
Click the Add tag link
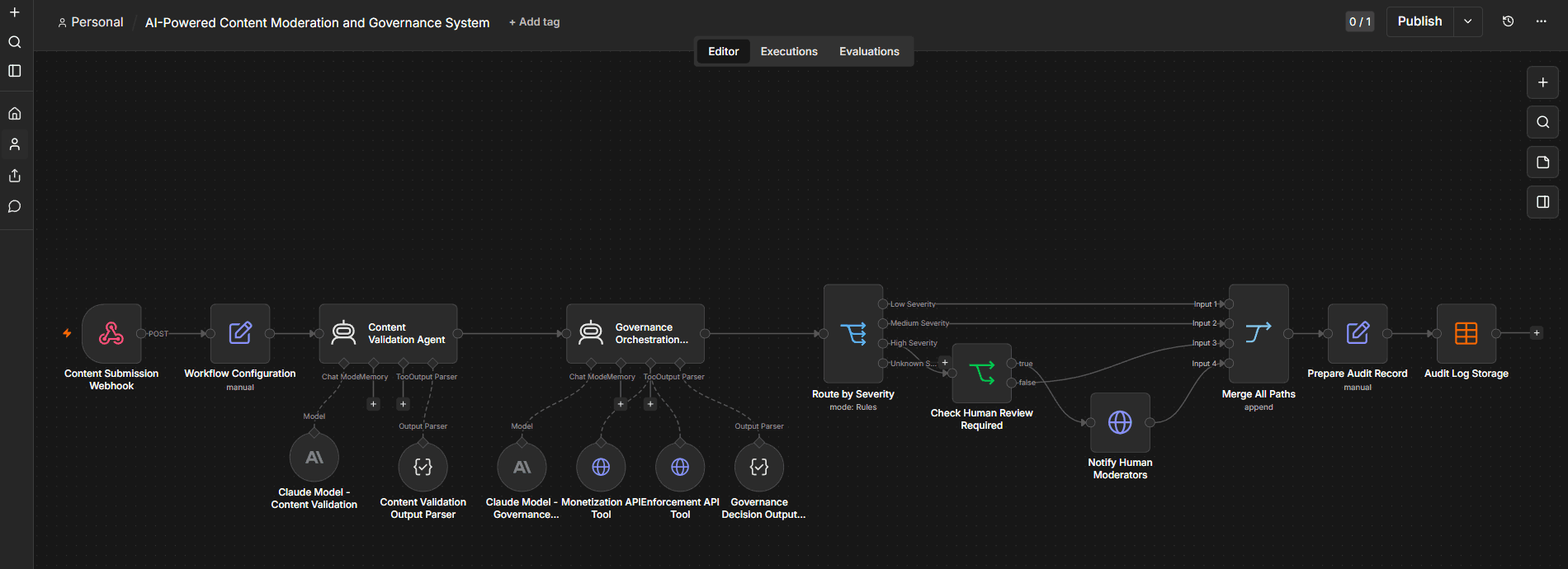[x=534, y=22]
